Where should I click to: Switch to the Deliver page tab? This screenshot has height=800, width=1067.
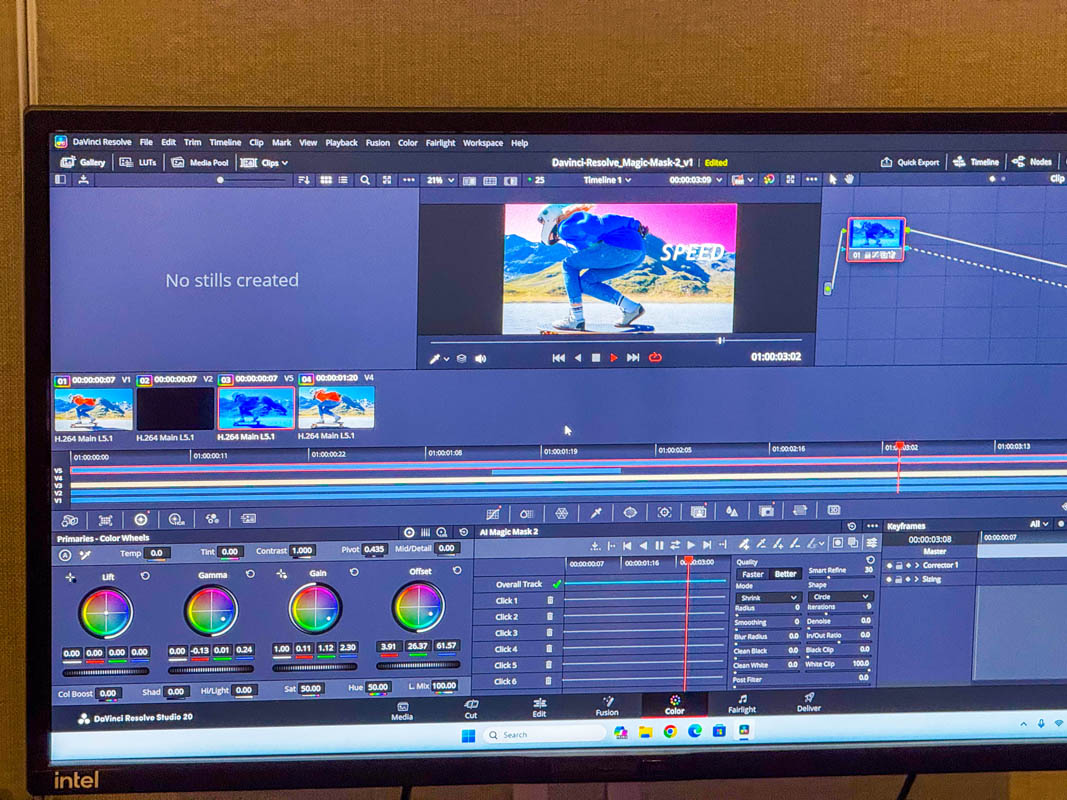(808, 703)
